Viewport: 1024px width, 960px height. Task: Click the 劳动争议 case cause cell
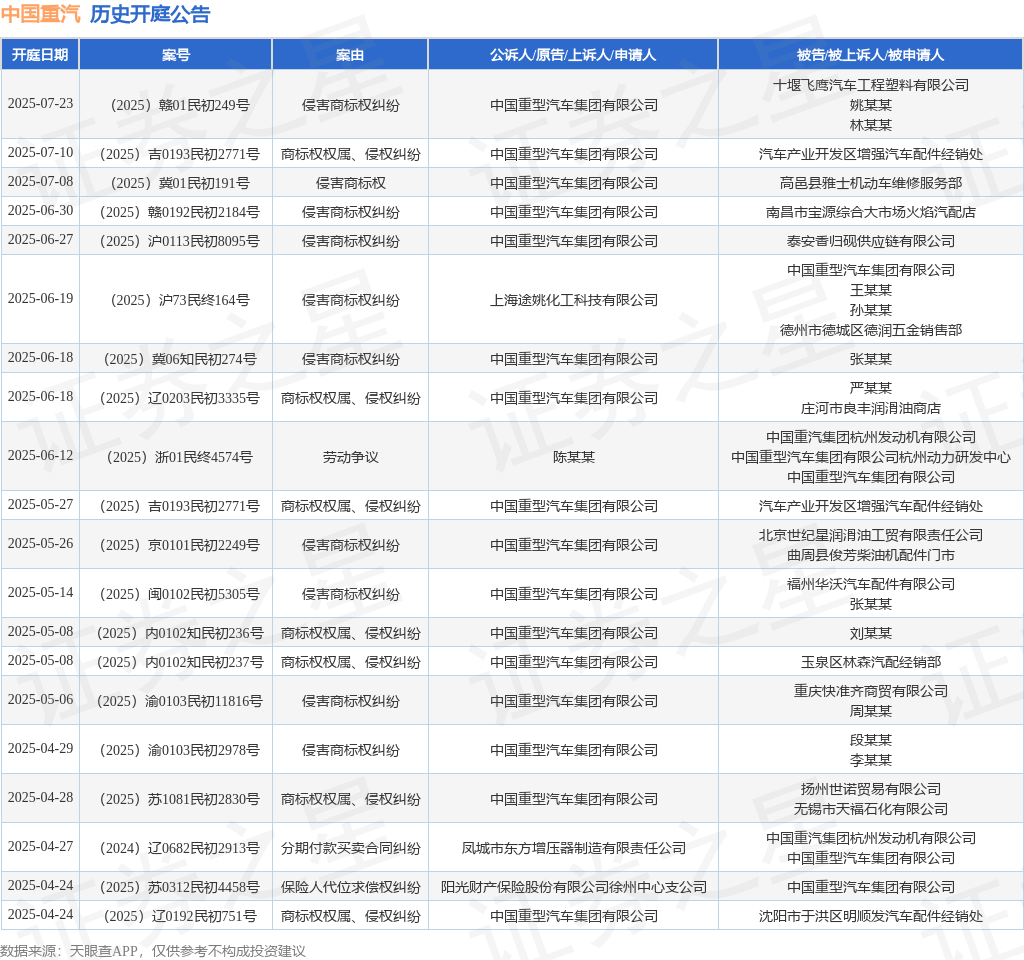pos(350,457)
